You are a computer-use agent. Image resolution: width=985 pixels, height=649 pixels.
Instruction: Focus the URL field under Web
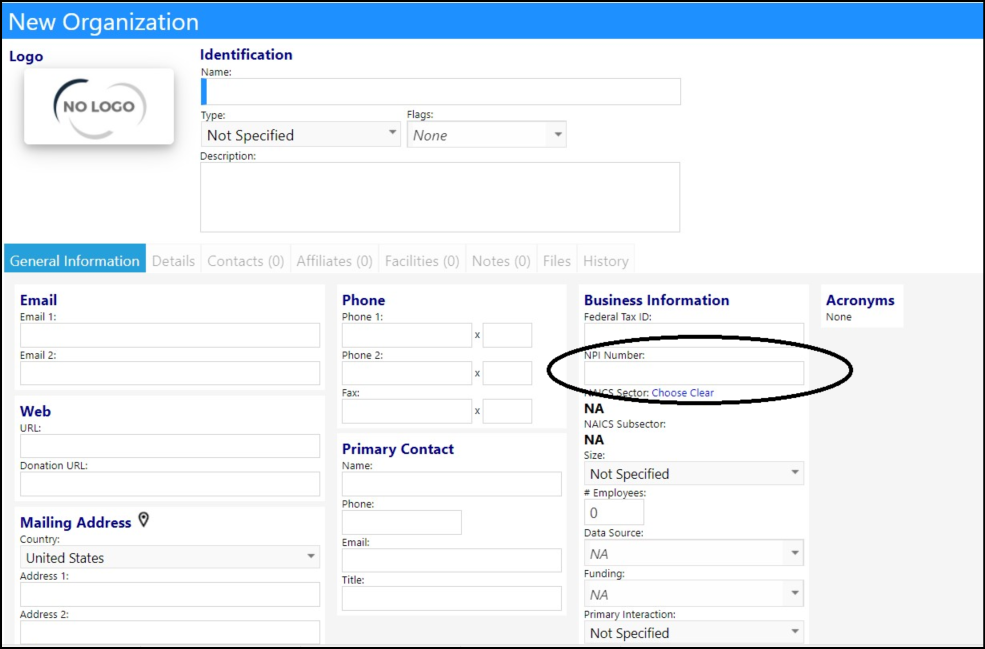170,446
